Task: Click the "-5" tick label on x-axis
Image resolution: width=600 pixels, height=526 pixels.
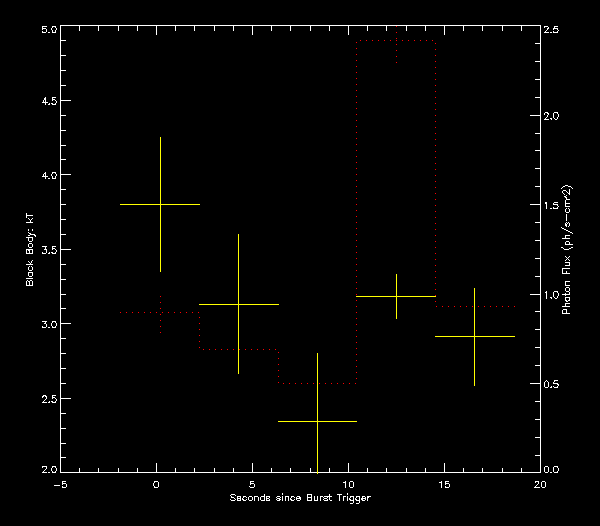Action: [60, 484]
